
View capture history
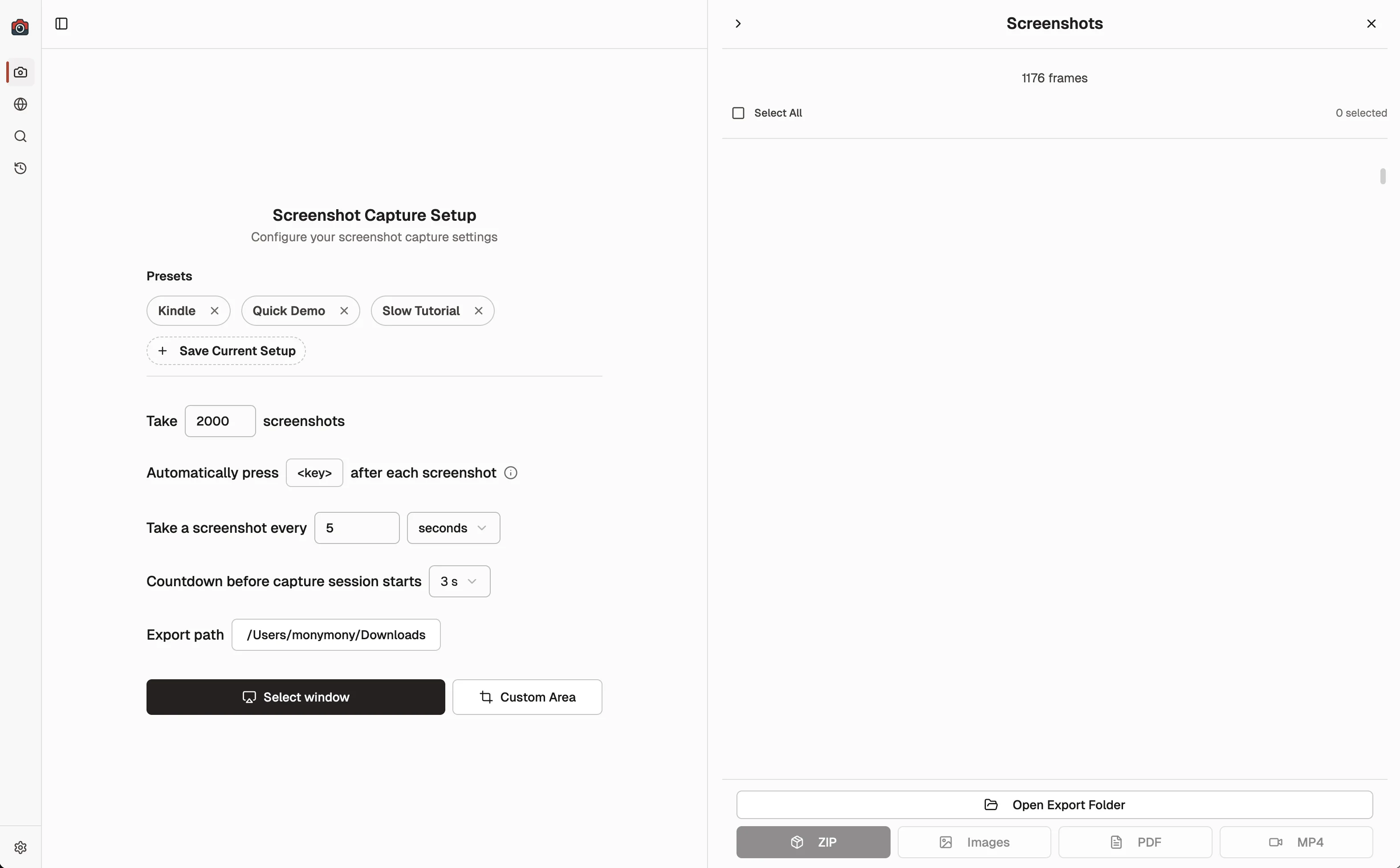(20, 168)
